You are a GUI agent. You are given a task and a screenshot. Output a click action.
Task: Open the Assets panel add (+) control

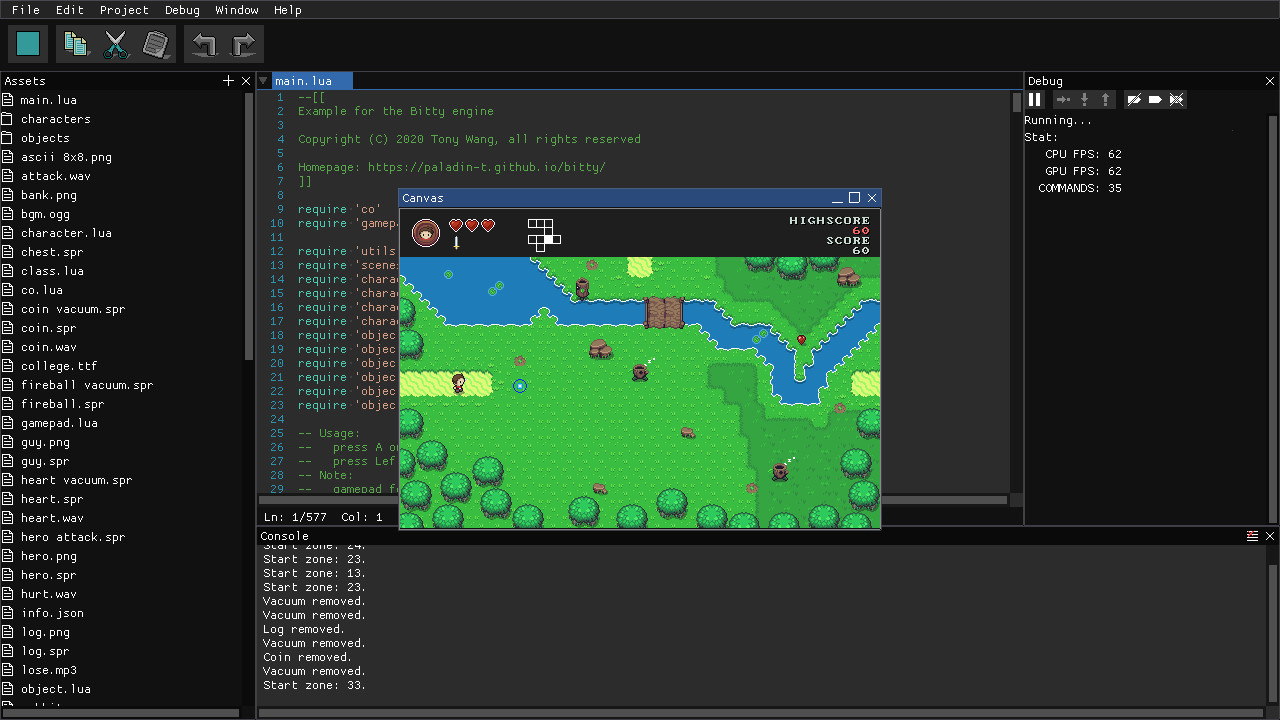click(x=228, y=80)
